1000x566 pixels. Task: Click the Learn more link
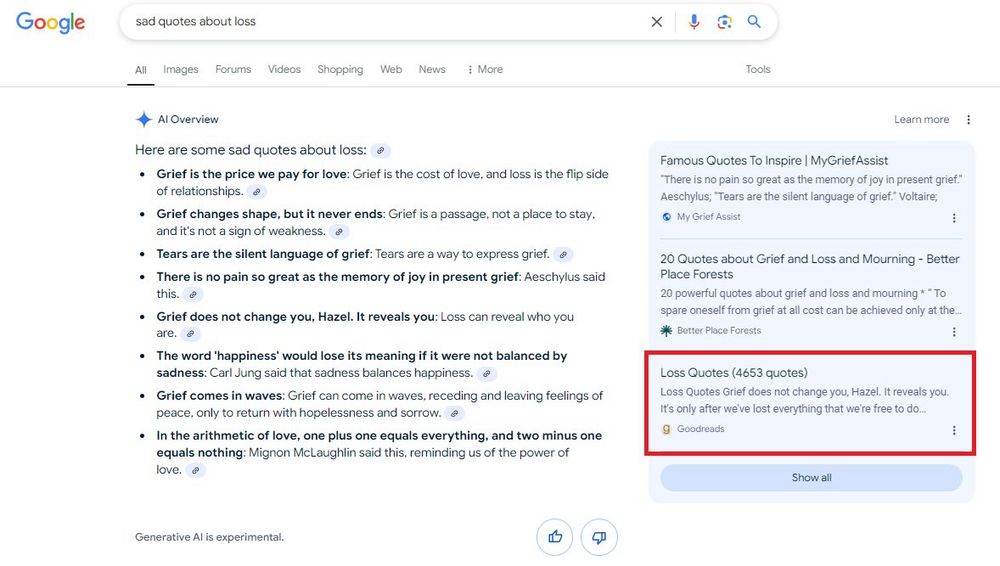pos(921,119)
